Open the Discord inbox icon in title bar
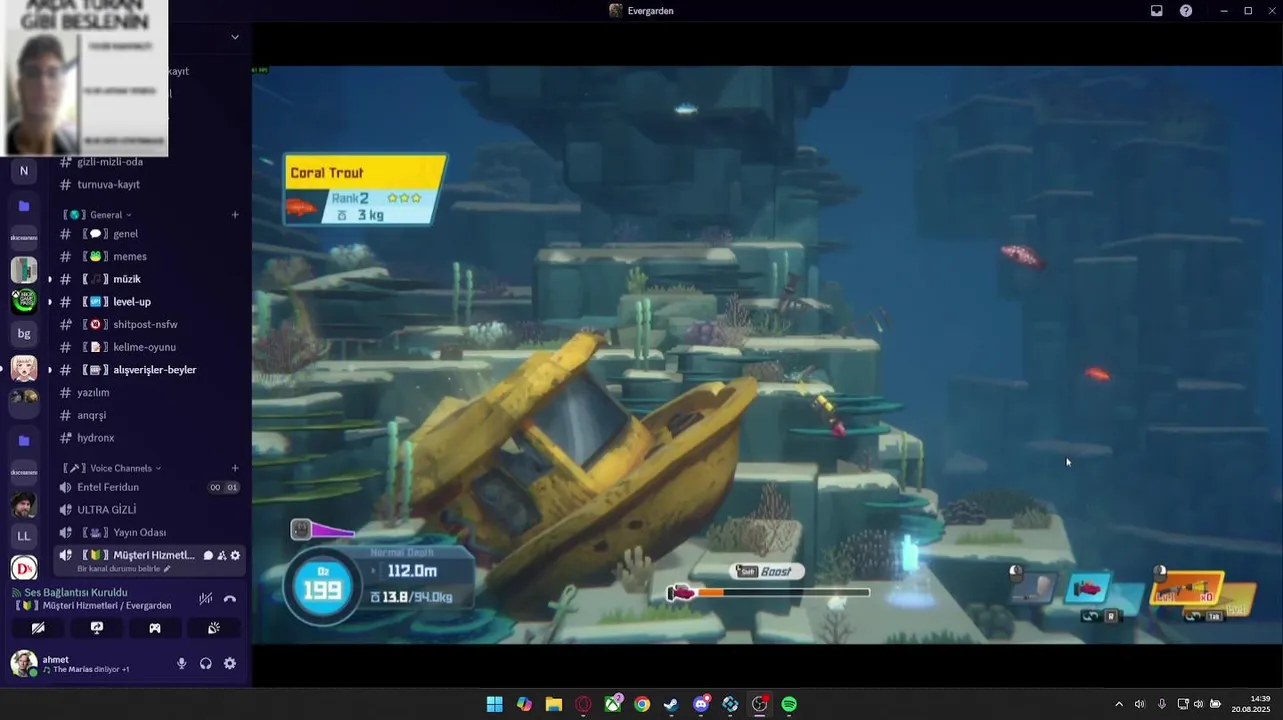This screenshot has height=720, width=1283. pyautogui.click(x=1157, y=11)
